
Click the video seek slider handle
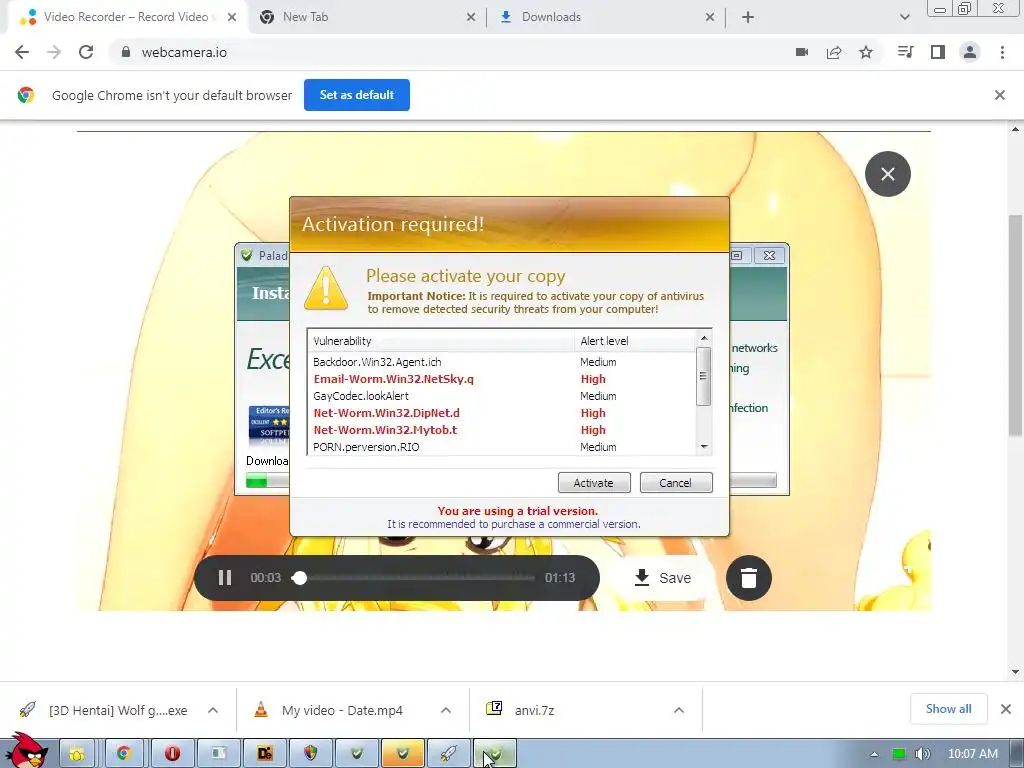coord(300,577)
